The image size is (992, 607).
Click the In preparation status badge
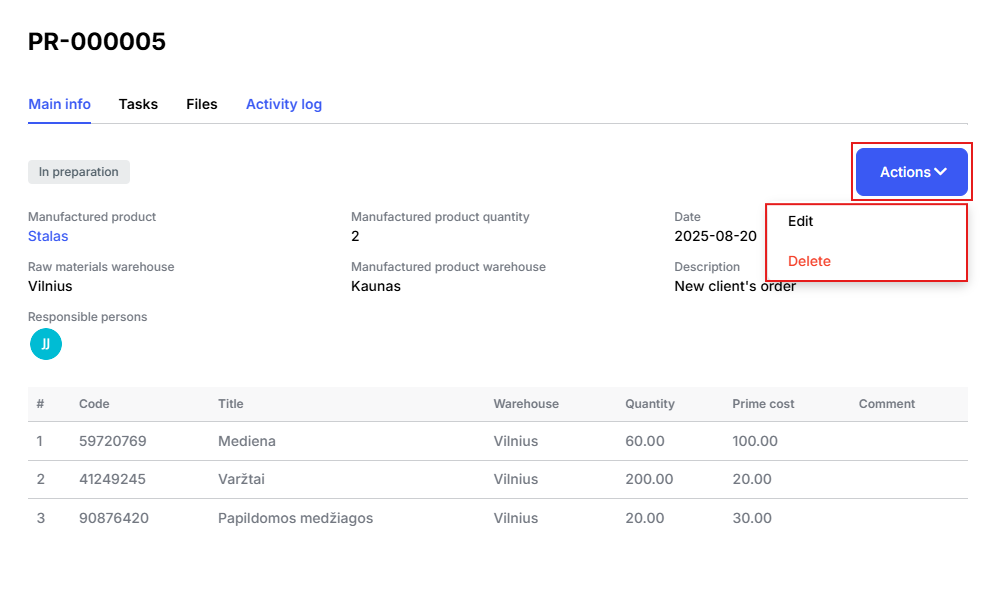78,172
